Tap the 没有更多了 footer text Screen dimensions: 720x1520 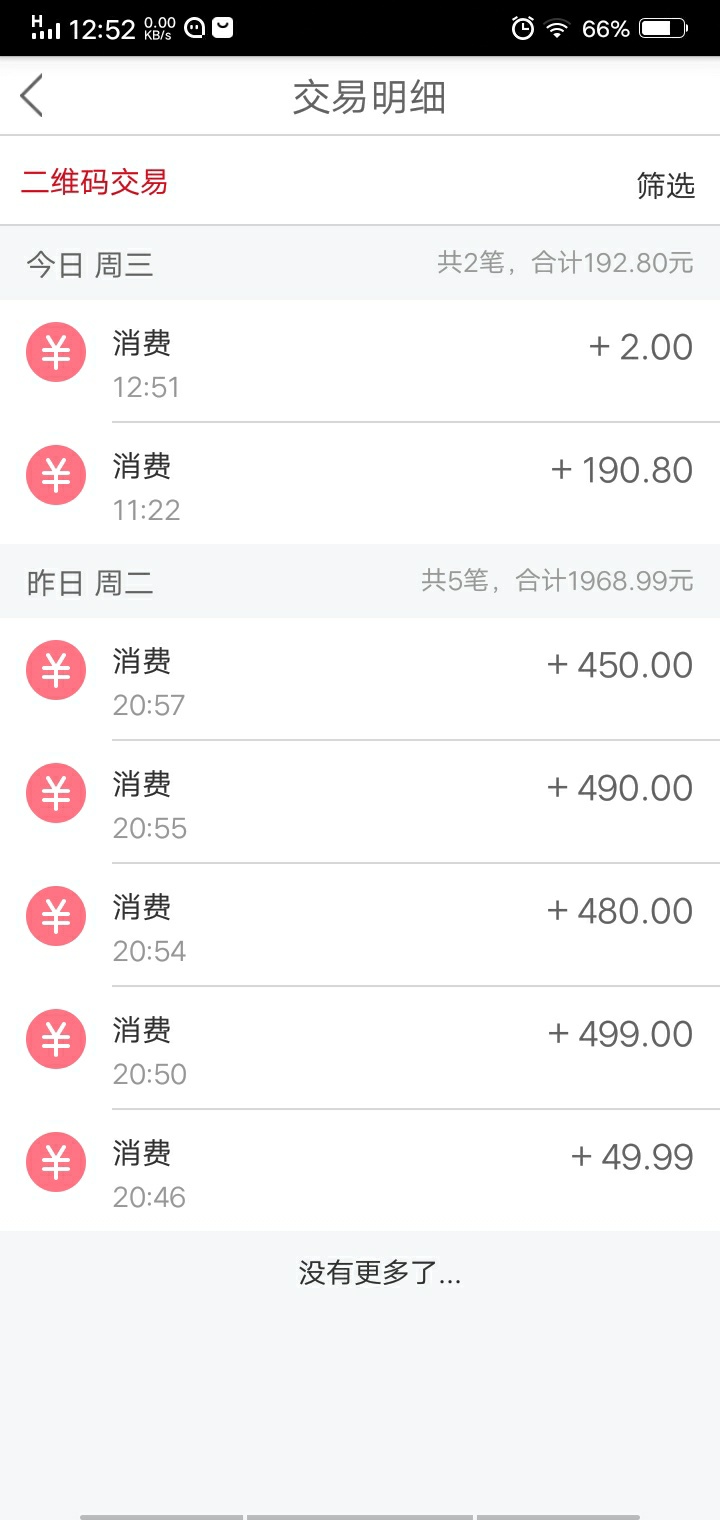click(380, 1273)
